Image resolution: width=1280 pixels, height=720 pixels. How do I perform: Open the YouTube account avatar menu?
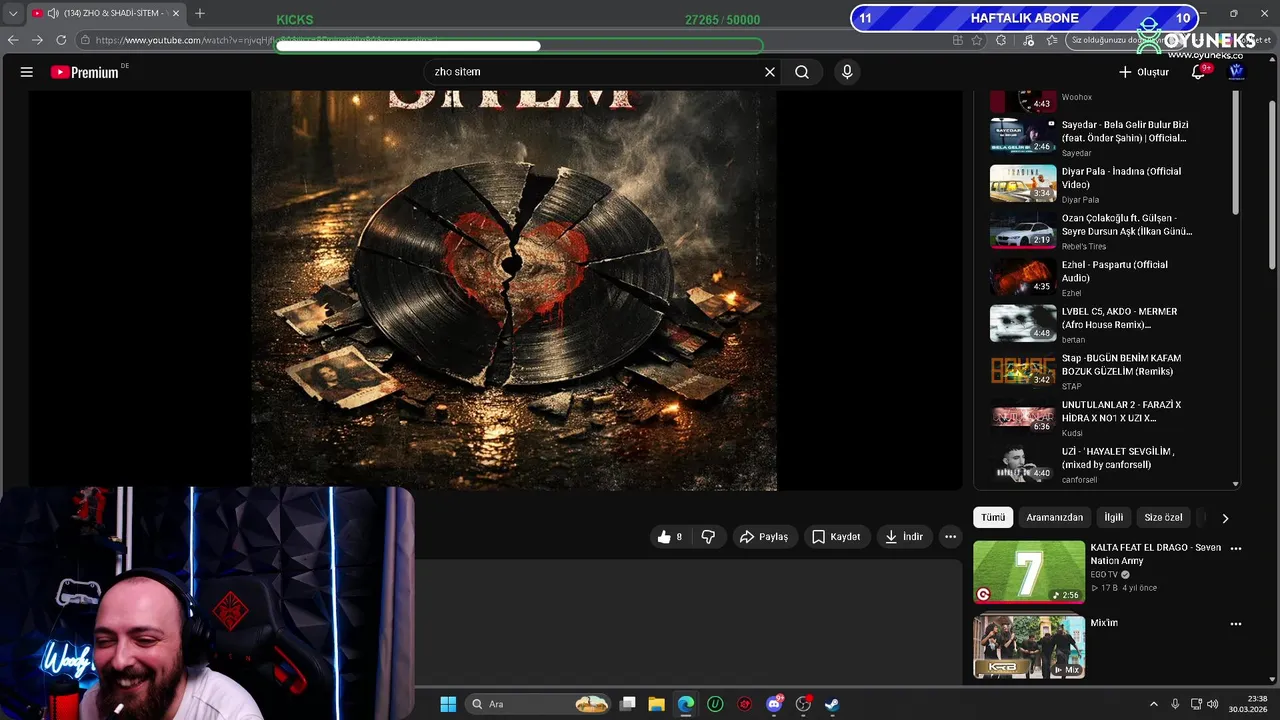[1236, 72]
